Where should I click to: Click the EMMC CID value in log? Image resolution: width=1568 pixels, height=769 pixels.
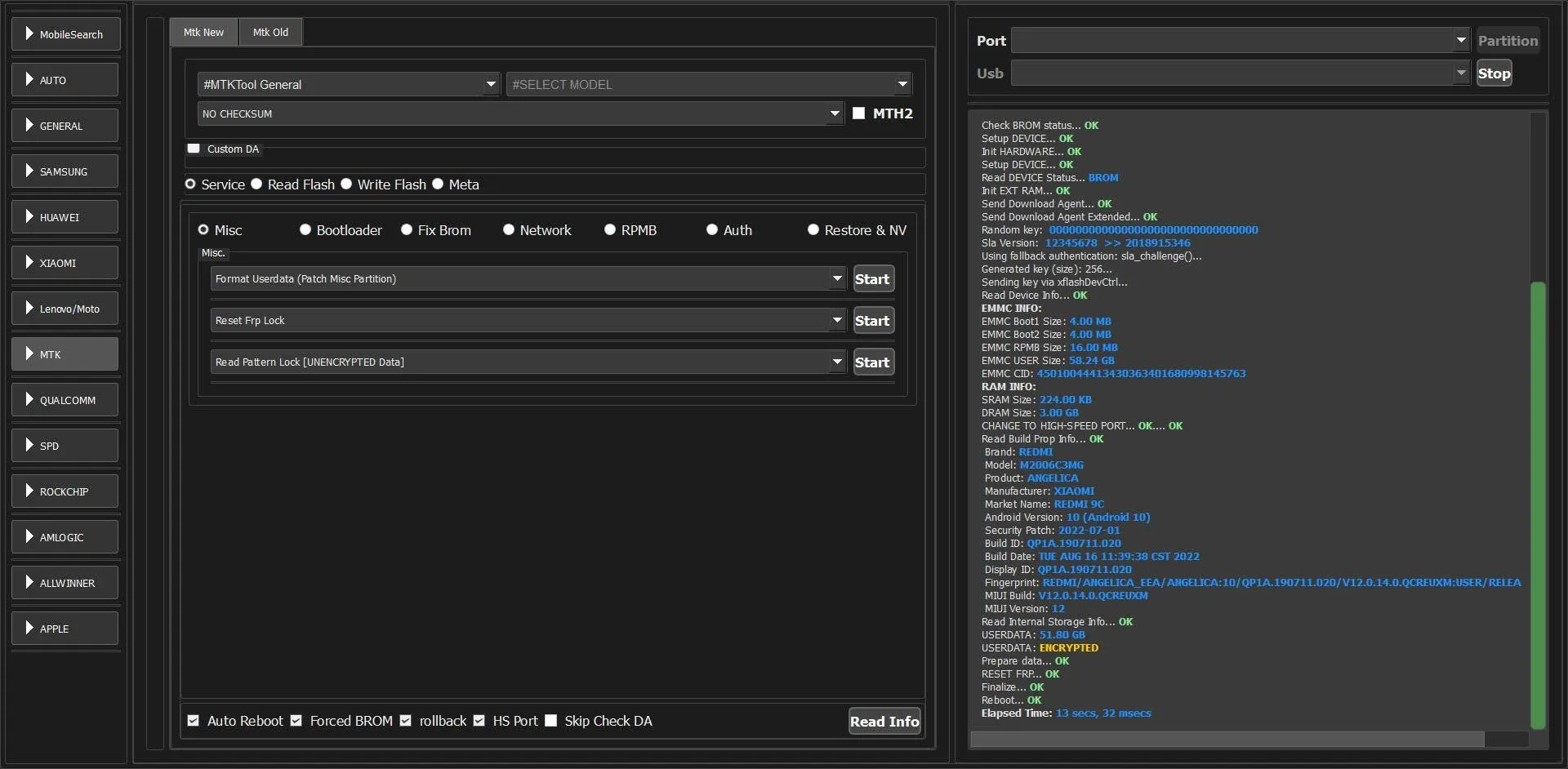click(x=1141, y=374)
